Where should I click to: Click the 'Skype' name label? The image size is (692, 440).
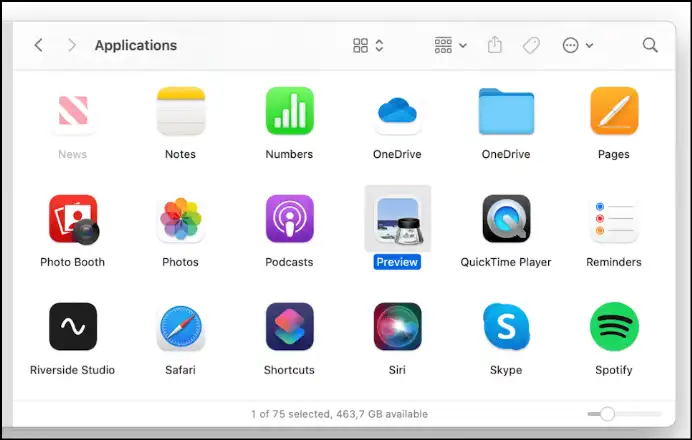point(506,370)
